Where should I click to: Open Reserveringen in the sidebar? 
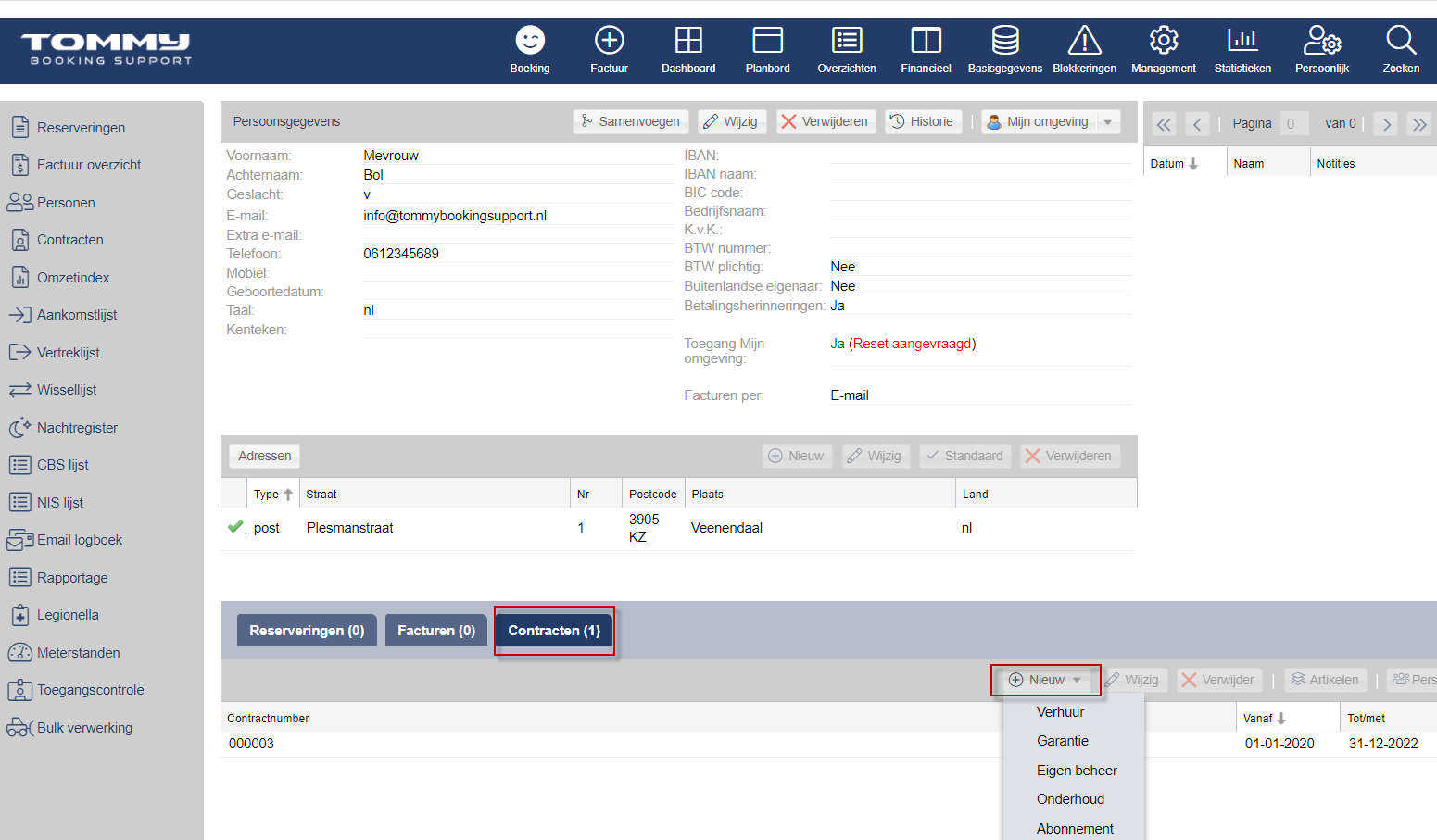coord(81,128)
